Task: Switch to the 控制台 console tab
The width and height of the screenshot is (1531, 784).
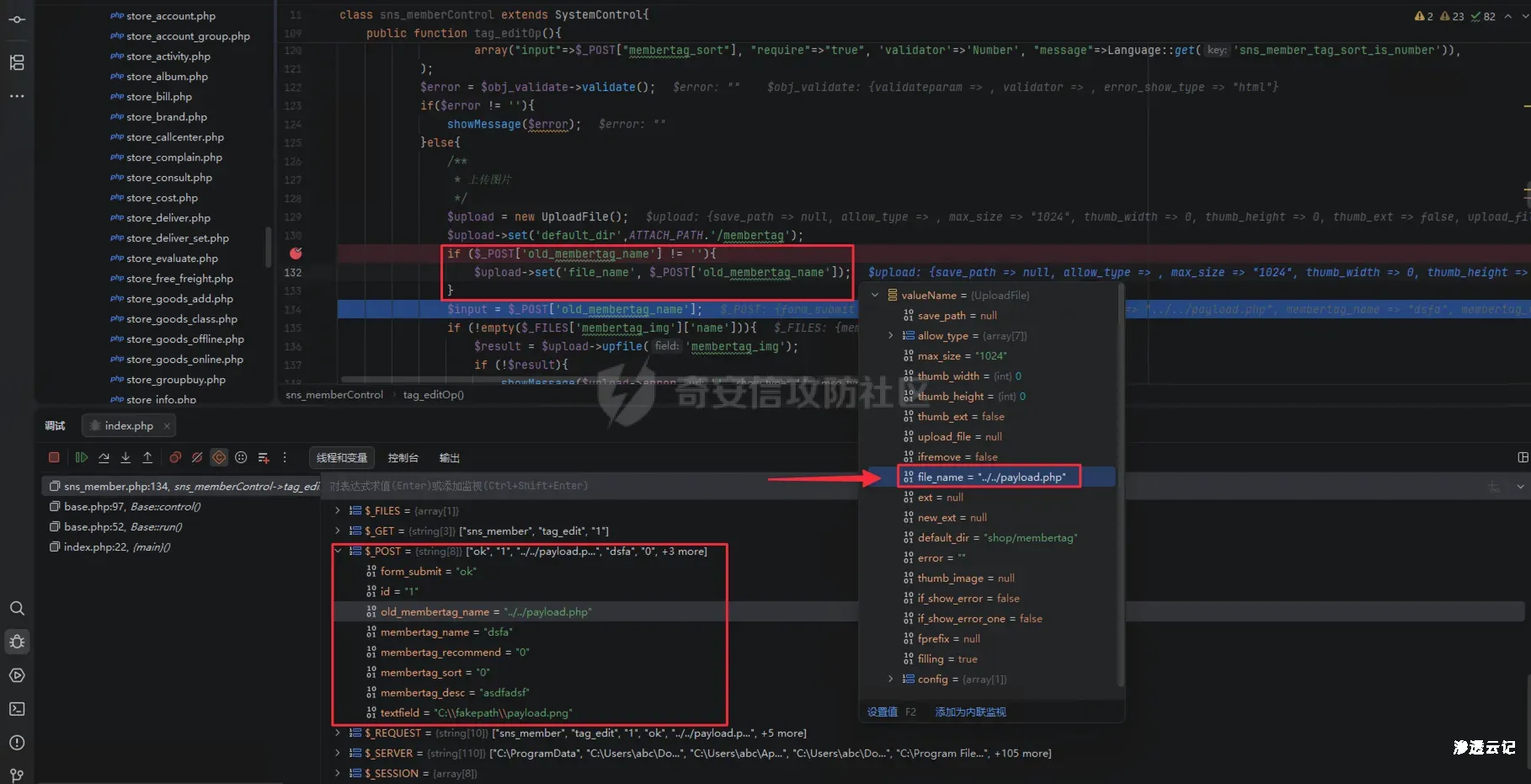Action: click(403, 458)
